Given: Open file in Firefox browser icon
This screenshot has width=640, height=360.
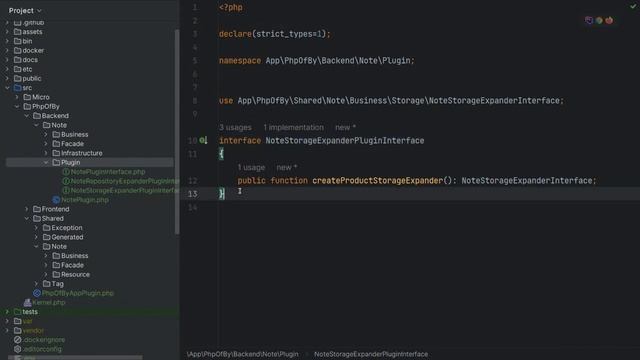Looking at the screenshot, I should pyautogui.click(x=609, y=20).
